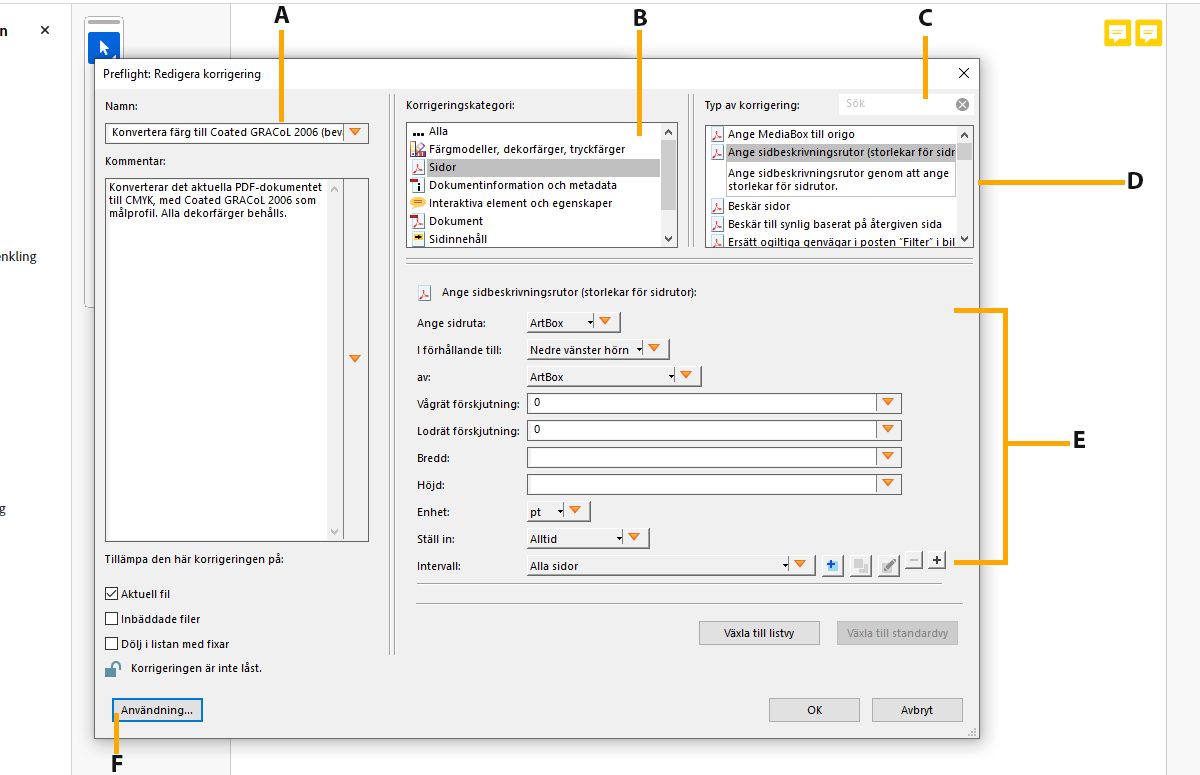This screenshot has width=1200, height=775.
Task: Select Interaktiva element och egenskaper category
Action: tap(534, 203)
